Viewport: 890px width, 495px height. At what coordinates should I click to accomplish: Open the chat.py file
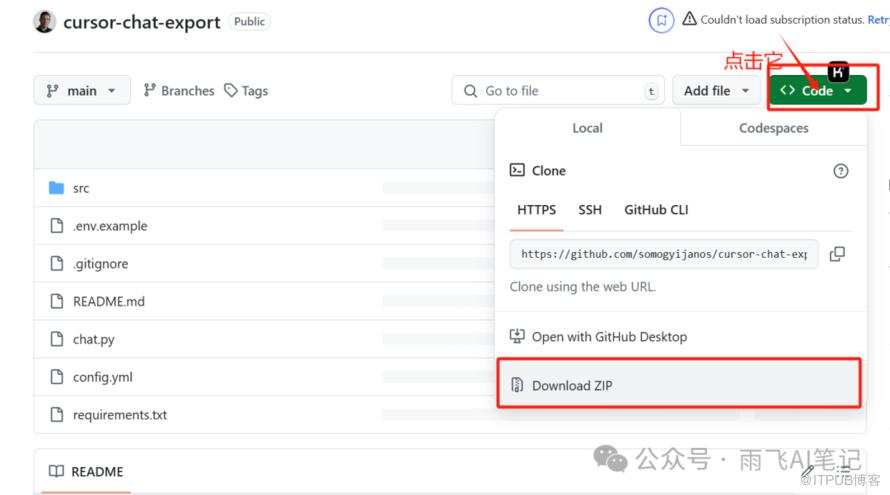click(93, 339)
